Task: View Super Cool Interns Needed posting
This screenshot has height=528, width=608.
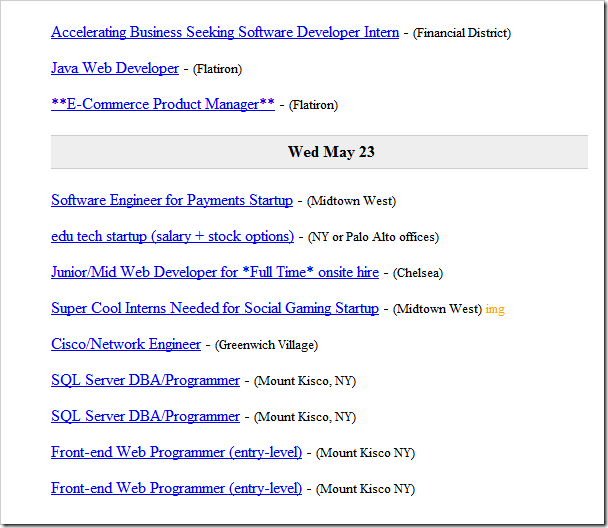Action: point(215,308)
